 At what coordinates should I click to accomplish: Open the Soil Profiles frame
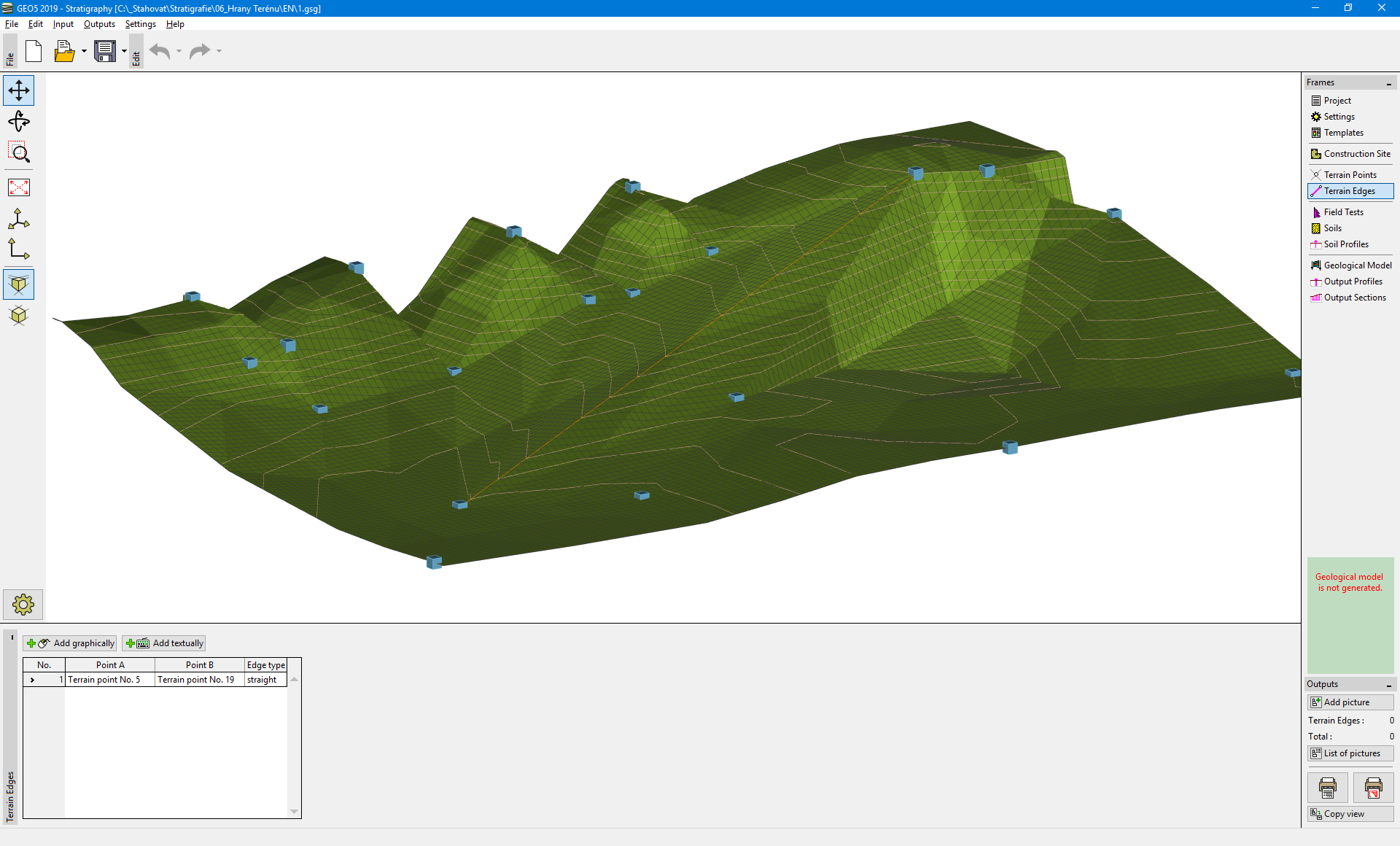pyautogui.click(x=1350, y=244)
